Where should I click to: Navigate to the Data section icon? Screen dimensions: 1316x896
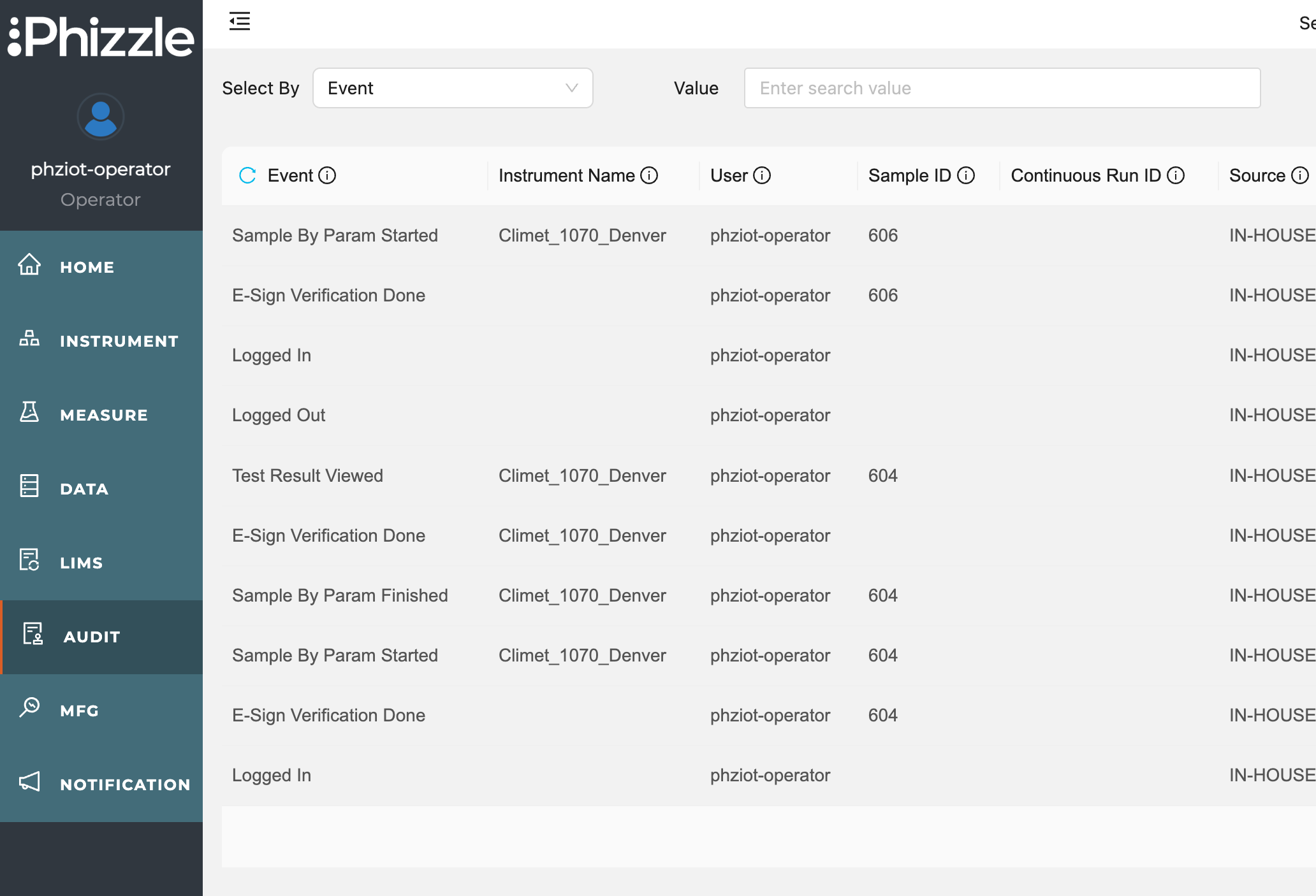[28, 488]
